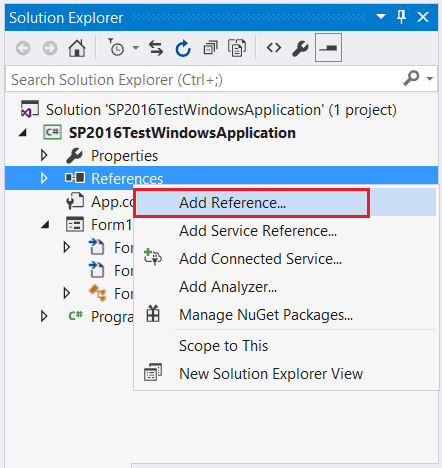Click the Properties wrench icon in the tree

[74, 156]
